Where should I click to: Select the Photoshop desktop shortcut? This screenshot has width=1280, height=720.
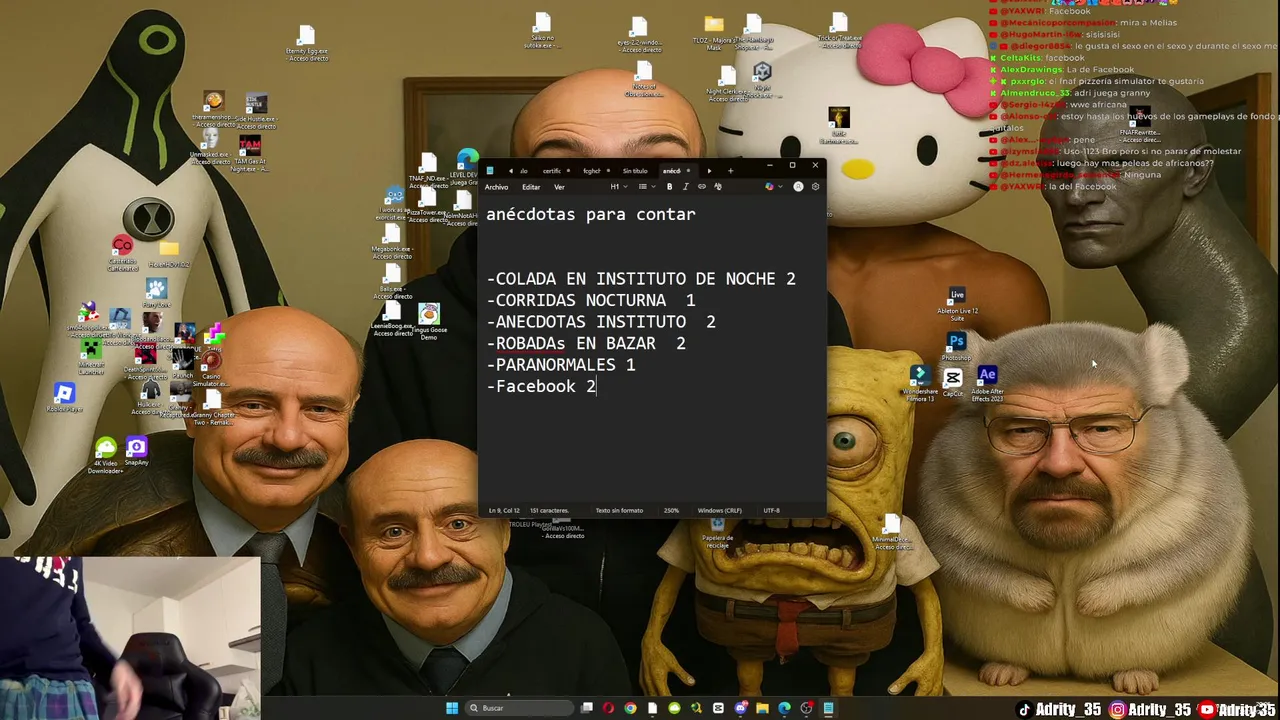click(x=956, y=346)
